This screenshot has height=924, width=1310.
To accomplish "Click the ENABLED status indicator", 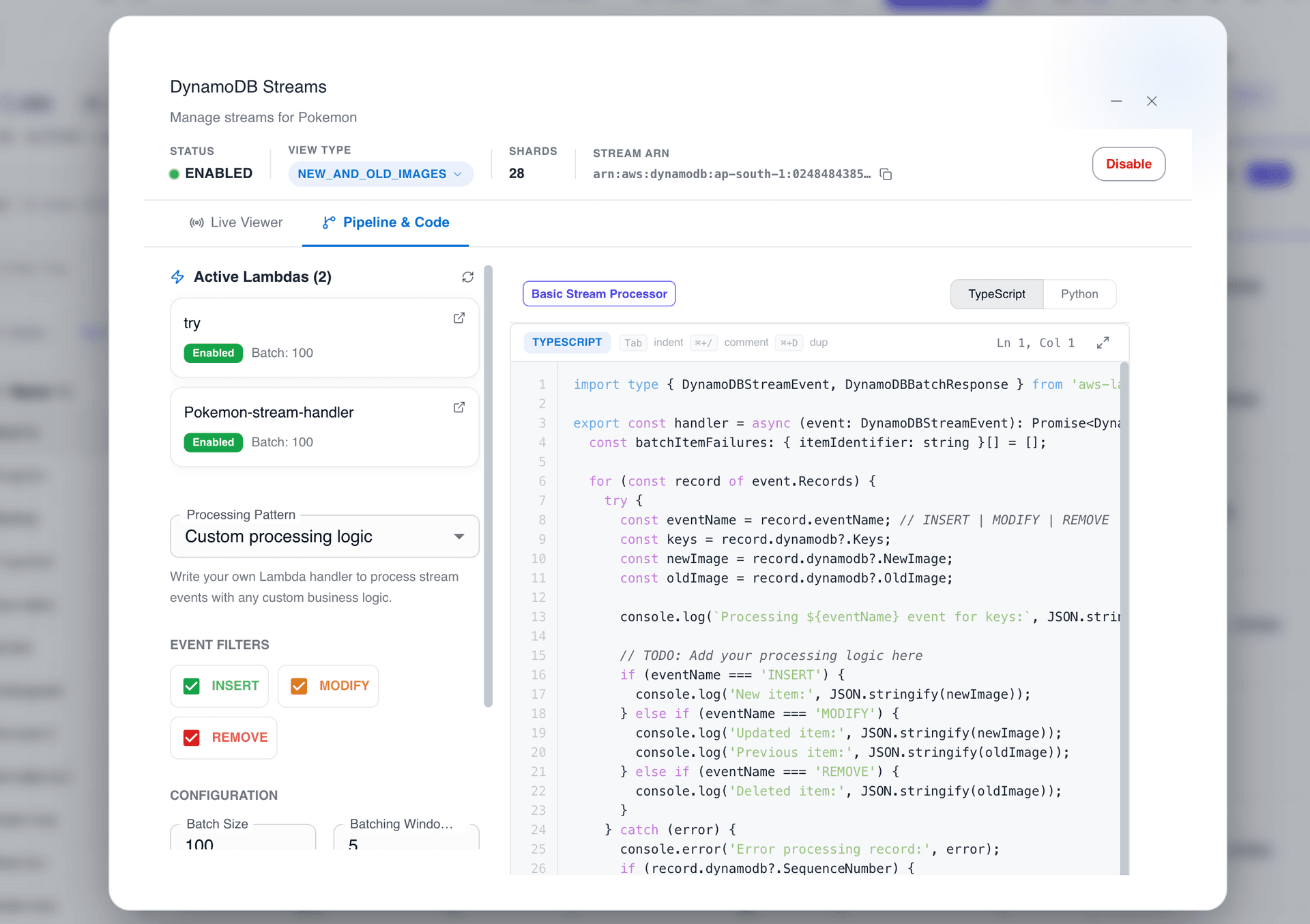I will [x=211, y=174].
